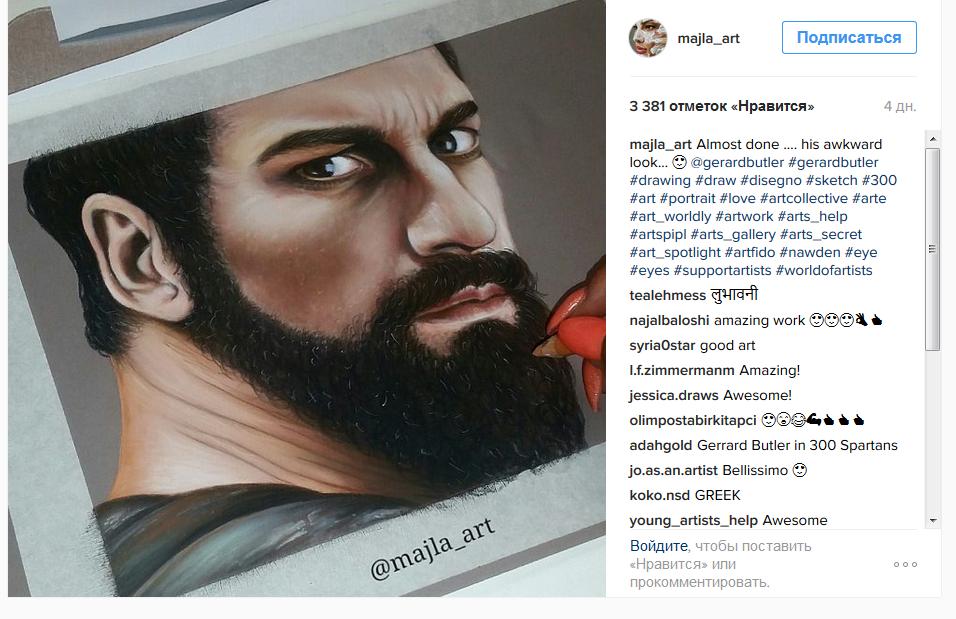Click the scrollbar down arrow in comments
This screenshot has width=956, height=619.
933,520
